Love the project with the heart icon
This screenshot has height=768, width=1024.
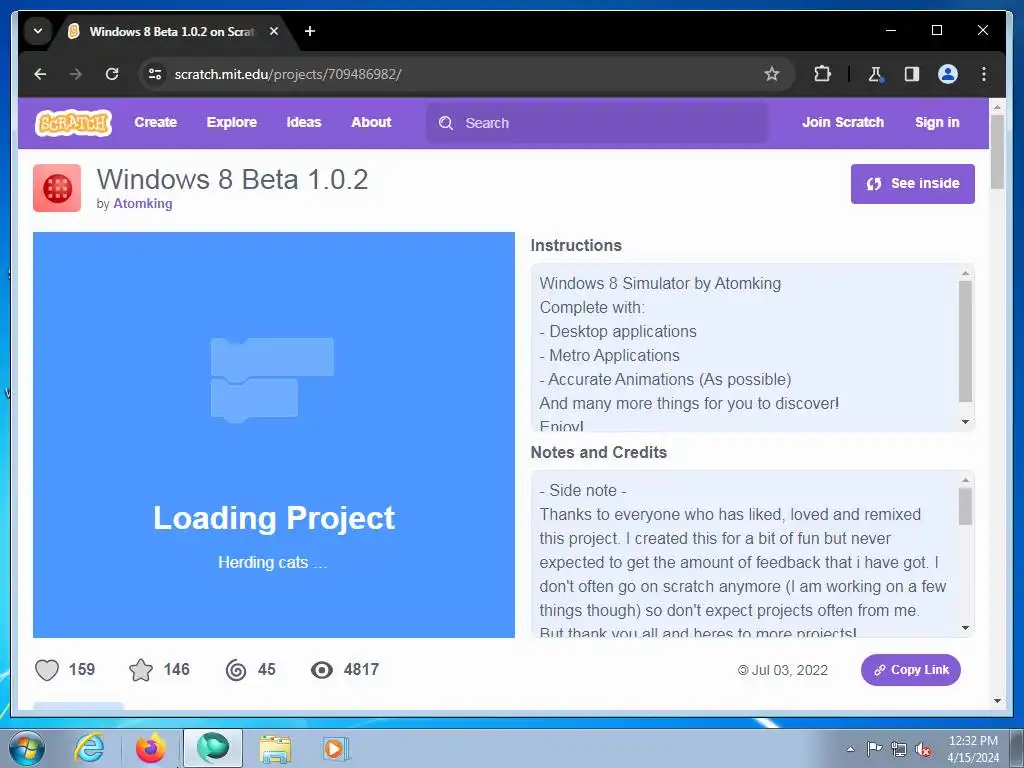pos(47,670)
